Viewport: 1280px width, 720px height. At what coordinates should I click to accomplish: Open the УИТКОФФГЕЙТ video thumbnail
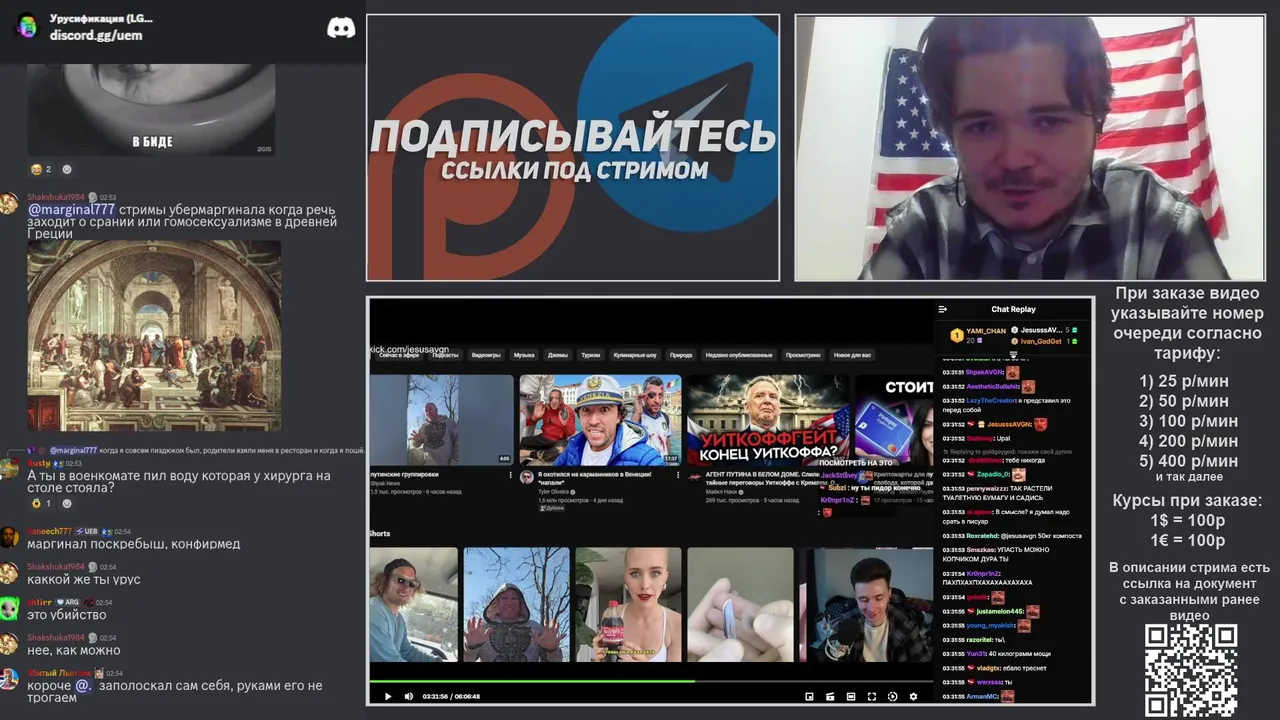(x=767, y=420)
